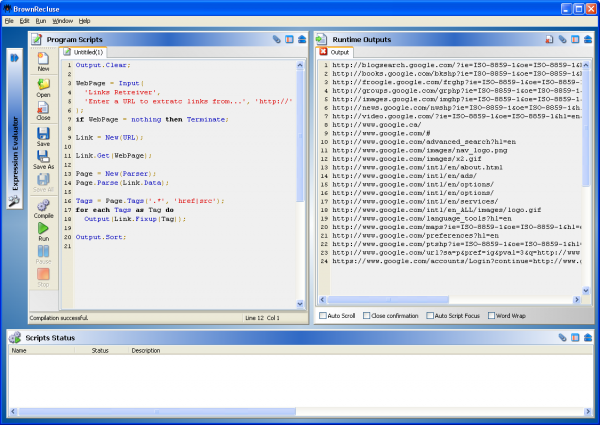600x425 pixels.
Task: Open the Run menu
Action: tap(40, 20)
